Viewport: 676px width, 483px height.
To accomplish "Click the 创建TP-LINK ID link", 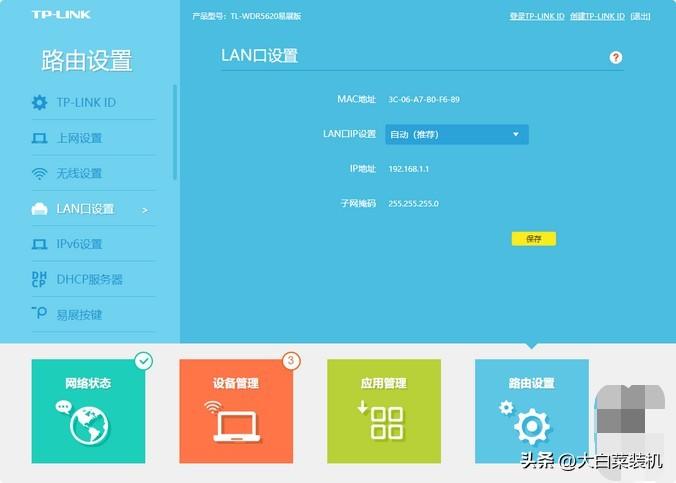I will click(597, 17).
